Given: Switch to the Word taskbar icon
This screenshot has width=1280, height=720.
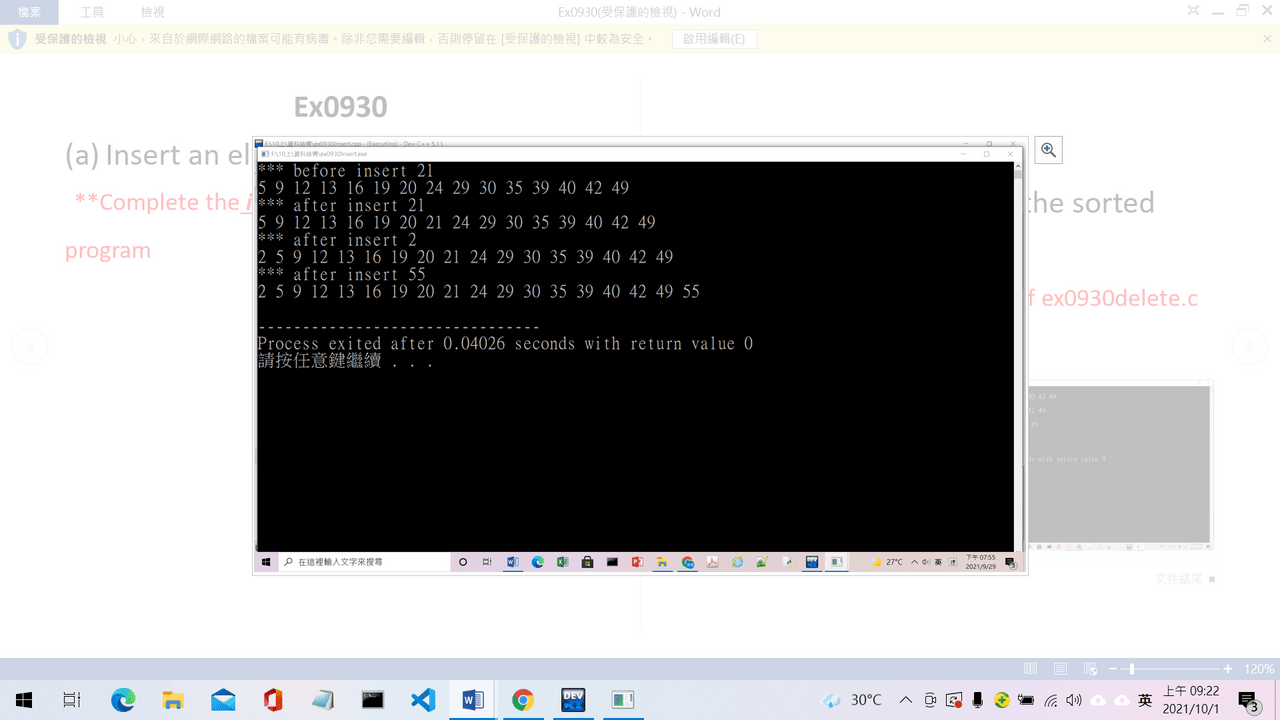Looking at the screenshot, I should [x=473, y=700].
